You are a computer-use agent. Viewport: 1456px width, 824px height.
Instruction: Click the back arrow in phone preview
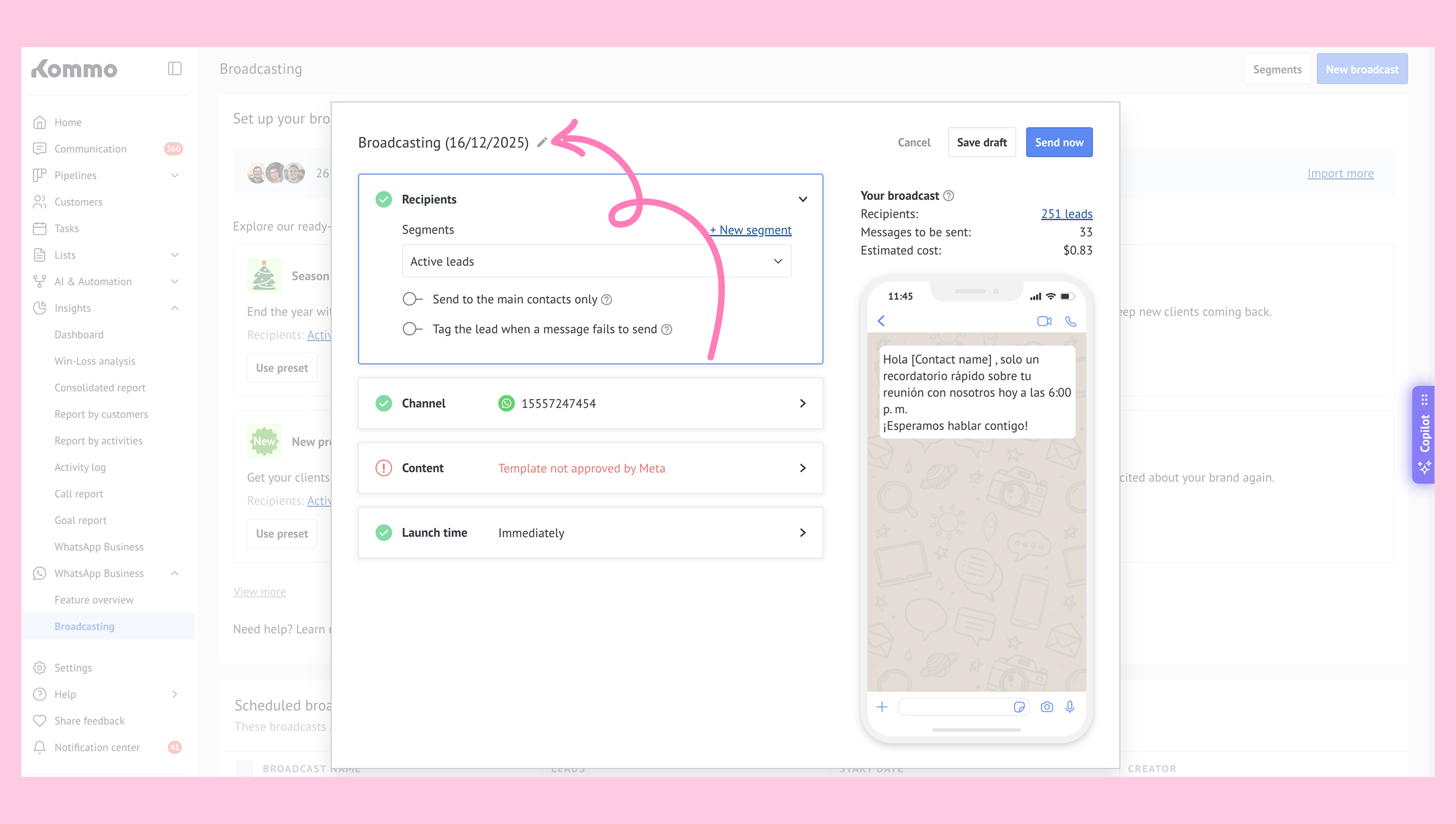point(882,322)
